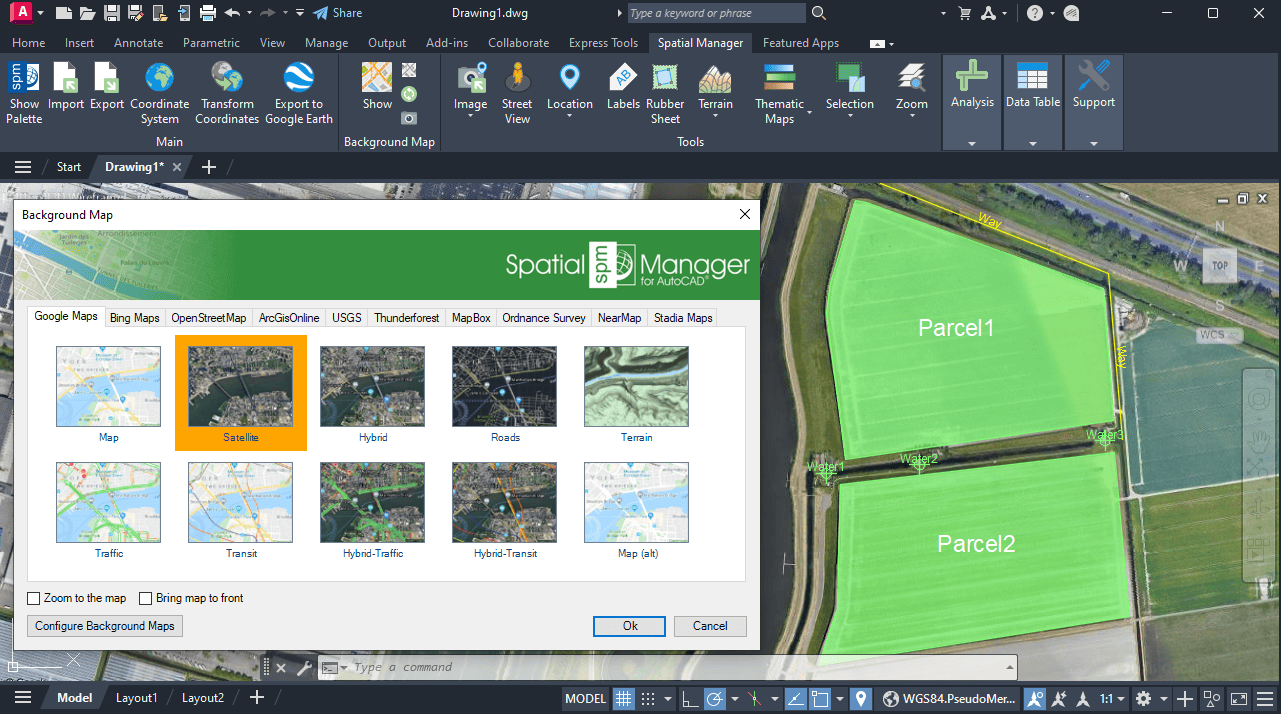
Task: Click the geolocation marker status bar icon
Action: pyautogui.click(x=863, y=699)
